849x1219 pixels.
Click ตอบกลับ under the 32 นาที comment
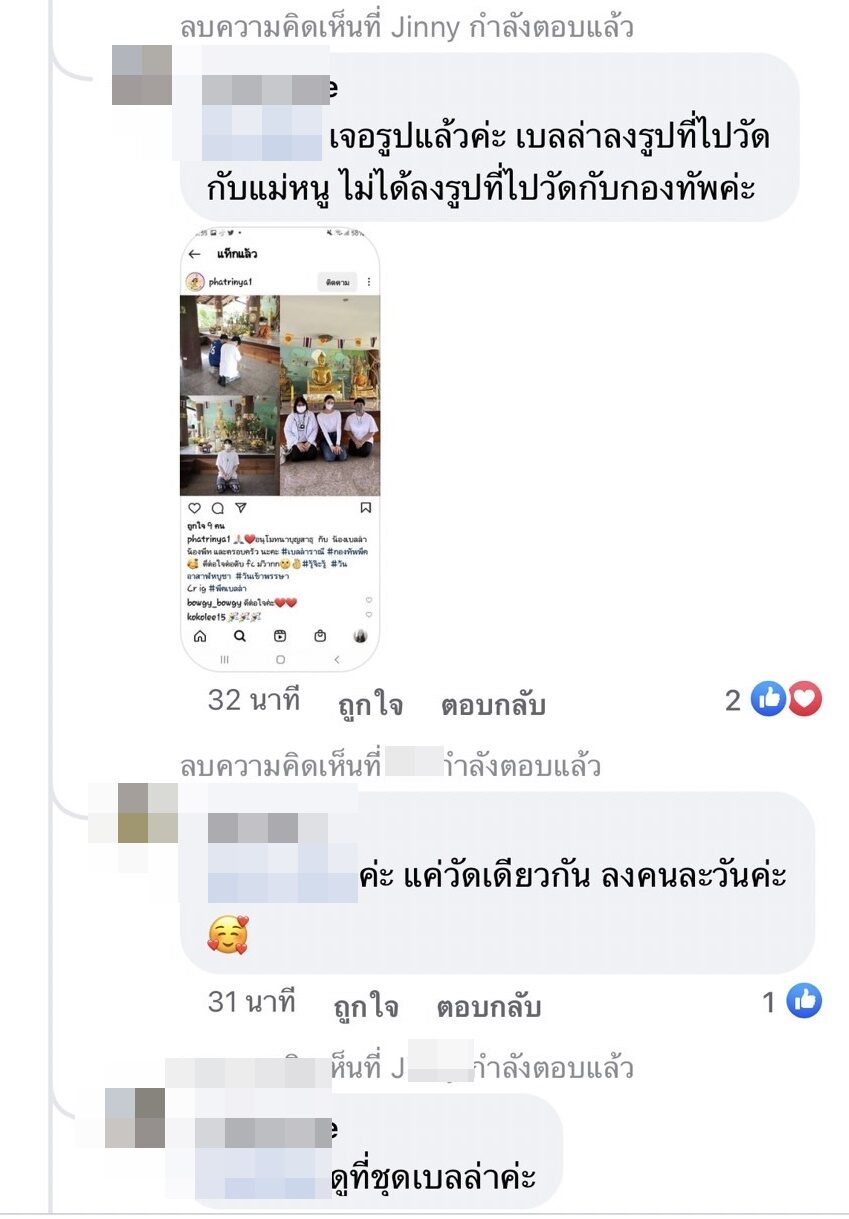tap(493, 706)
